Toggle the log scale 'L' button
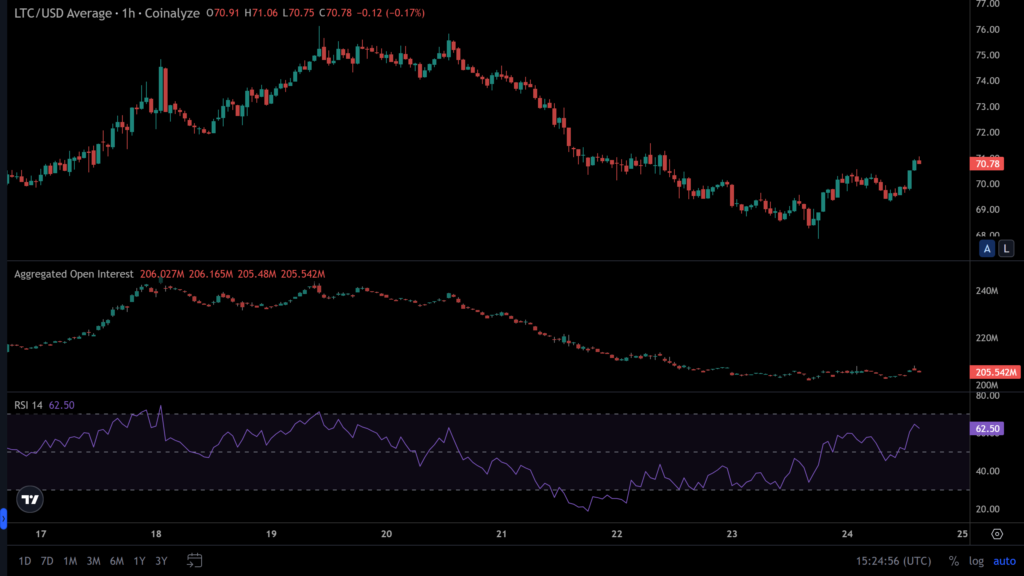1024x576 pixels. point(1005,248)
